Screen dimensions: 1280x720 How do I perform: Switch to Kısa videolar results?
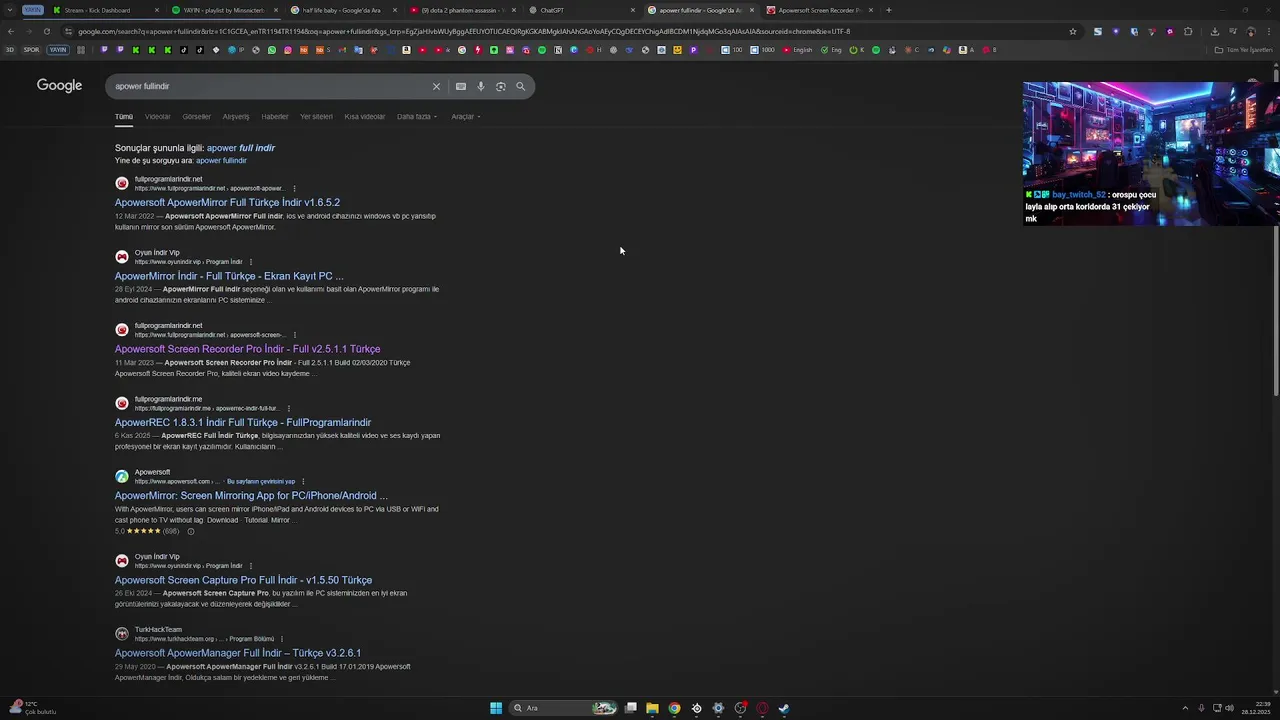(x=365, y=116)
